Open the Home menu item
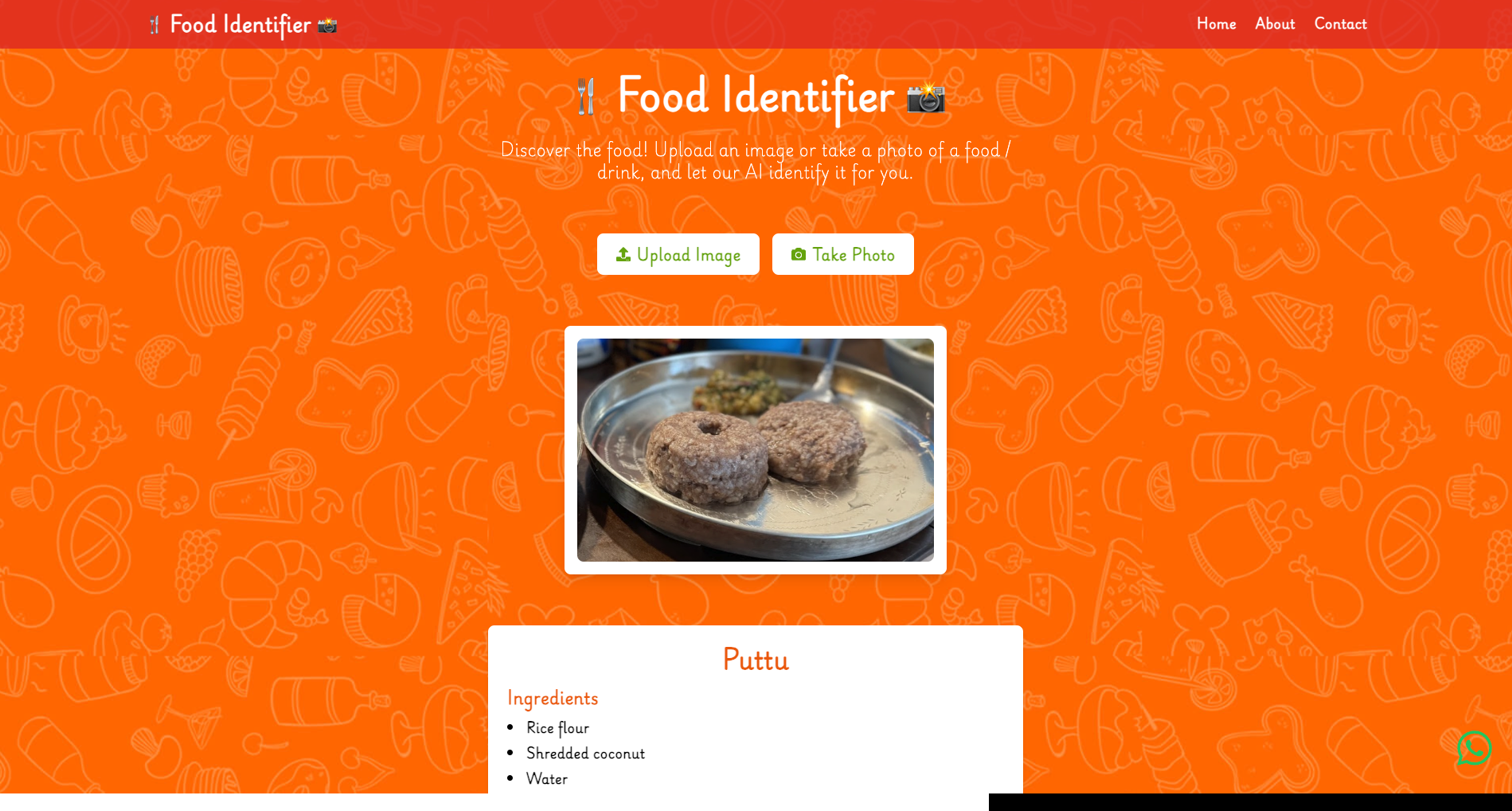 1216,24
